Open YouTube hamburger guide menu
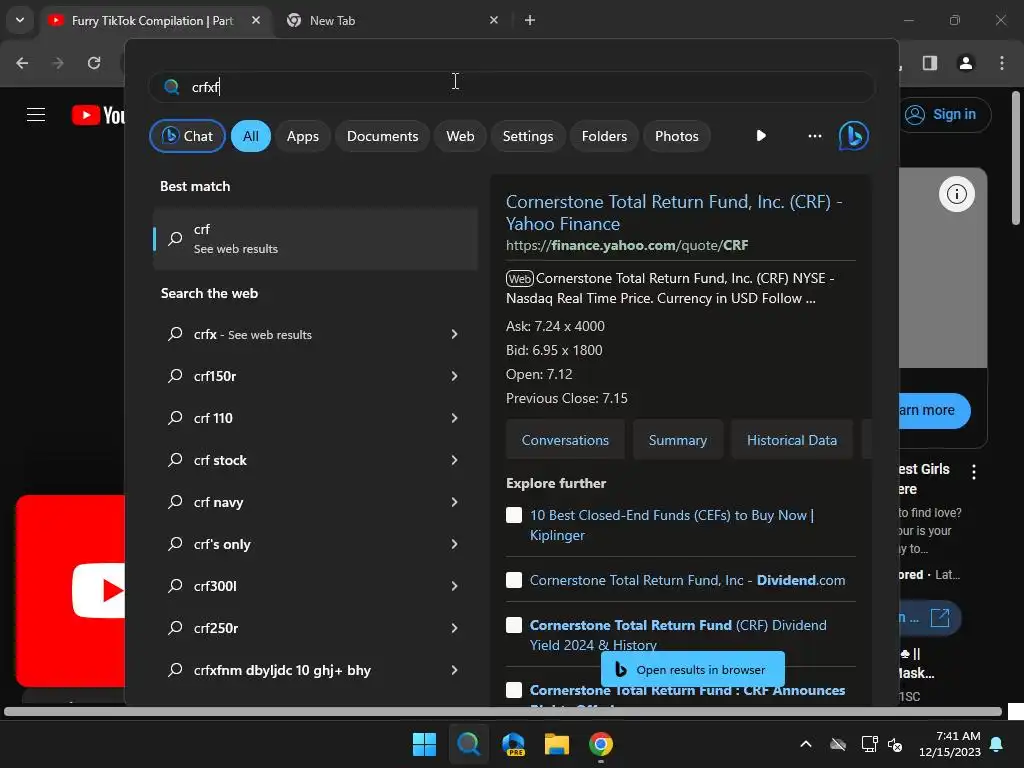 pyautogui.click(x=36, y=115)
